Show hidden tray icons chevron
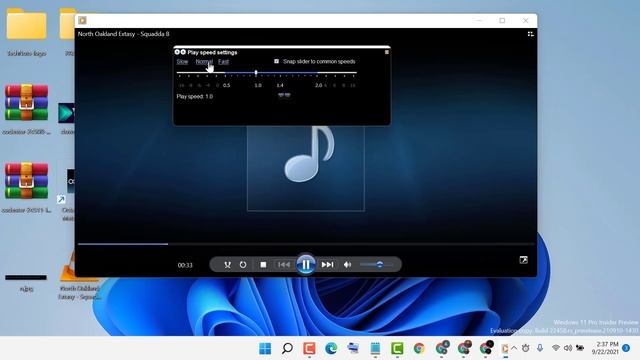Screen dimensions: 640x360 click(514, 348)
